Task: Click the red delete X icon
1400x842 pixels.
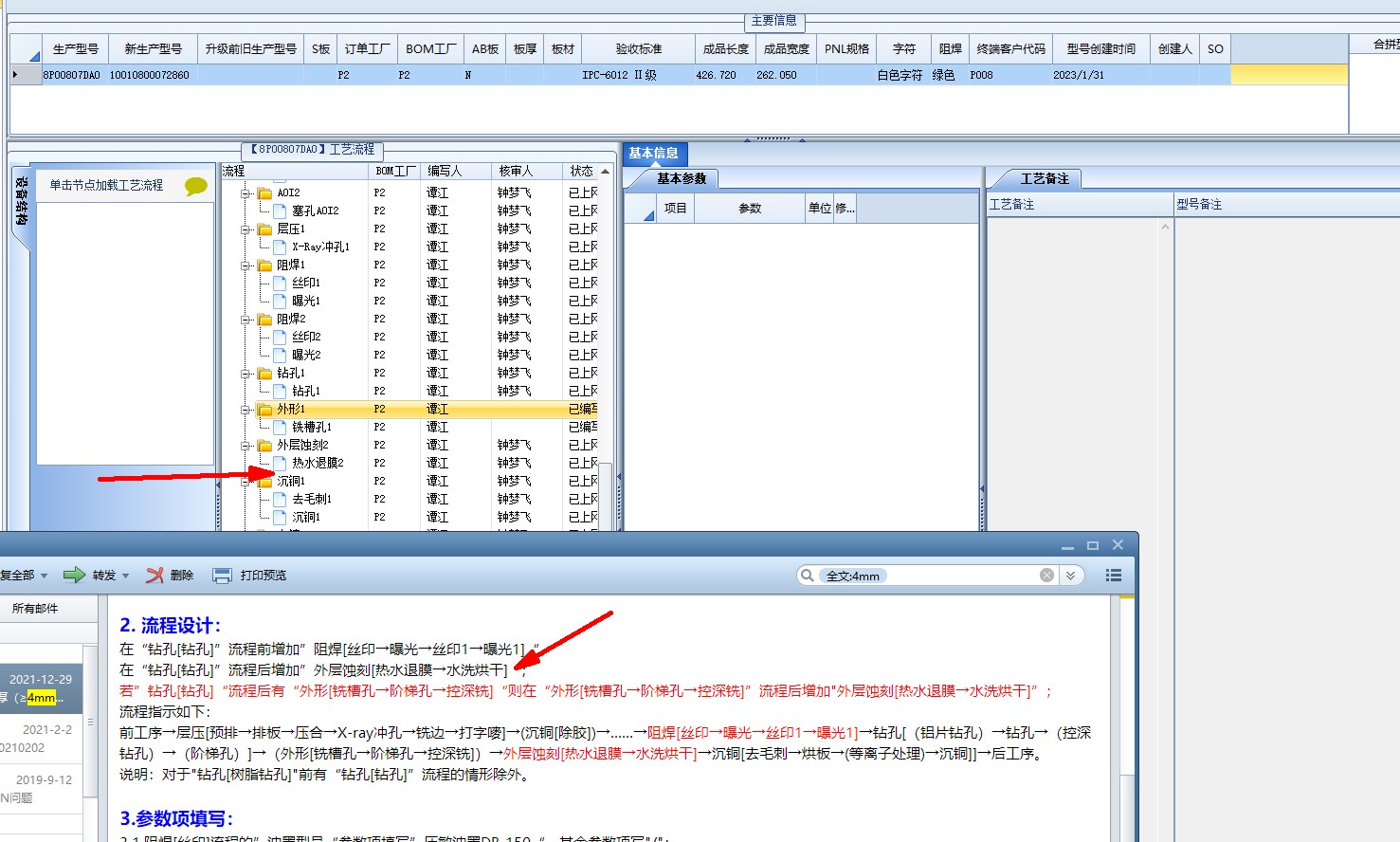Action: [155, 575]
